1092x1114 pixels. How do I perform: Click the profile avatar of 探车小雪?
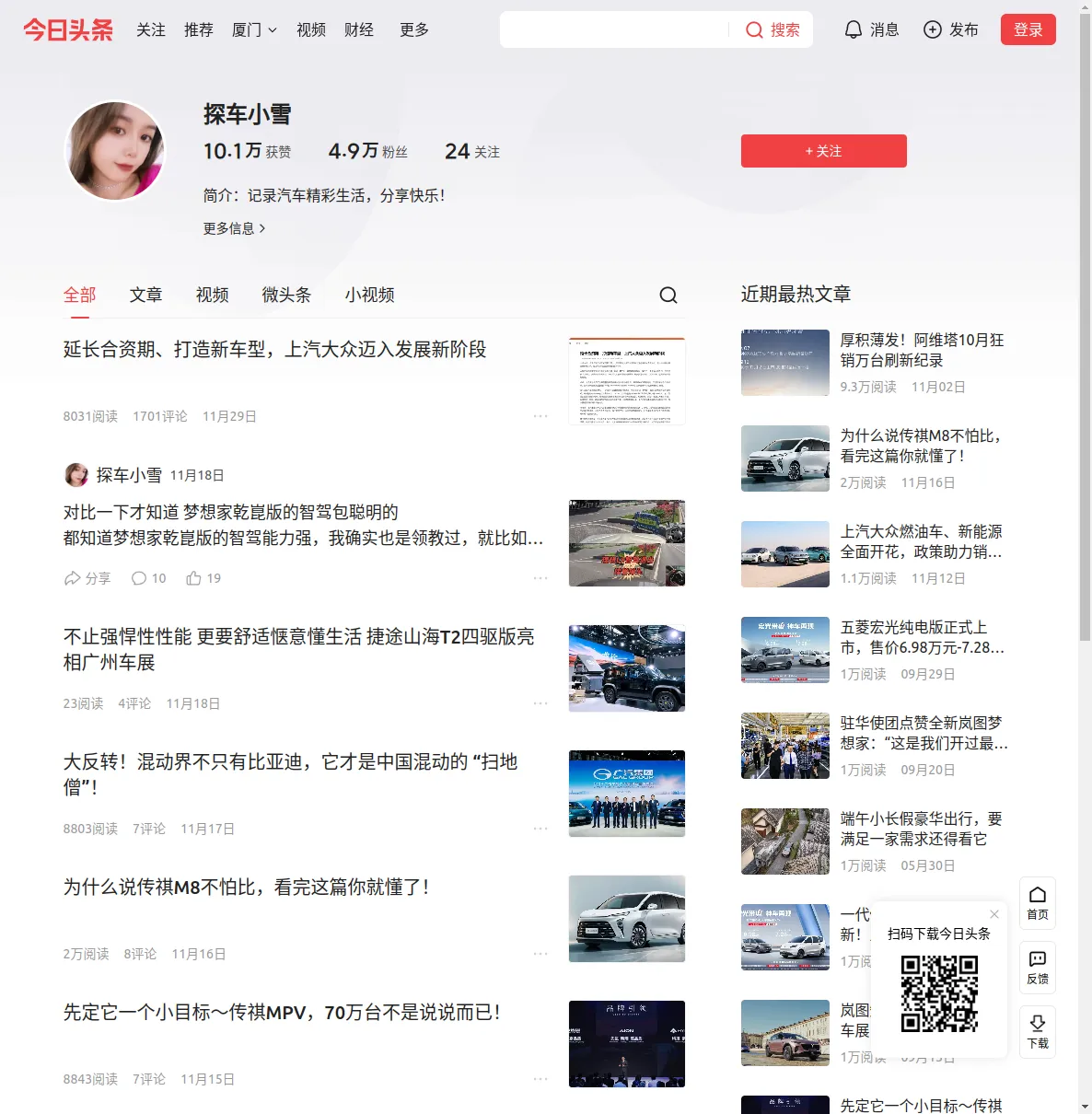[x=115, y=151]
